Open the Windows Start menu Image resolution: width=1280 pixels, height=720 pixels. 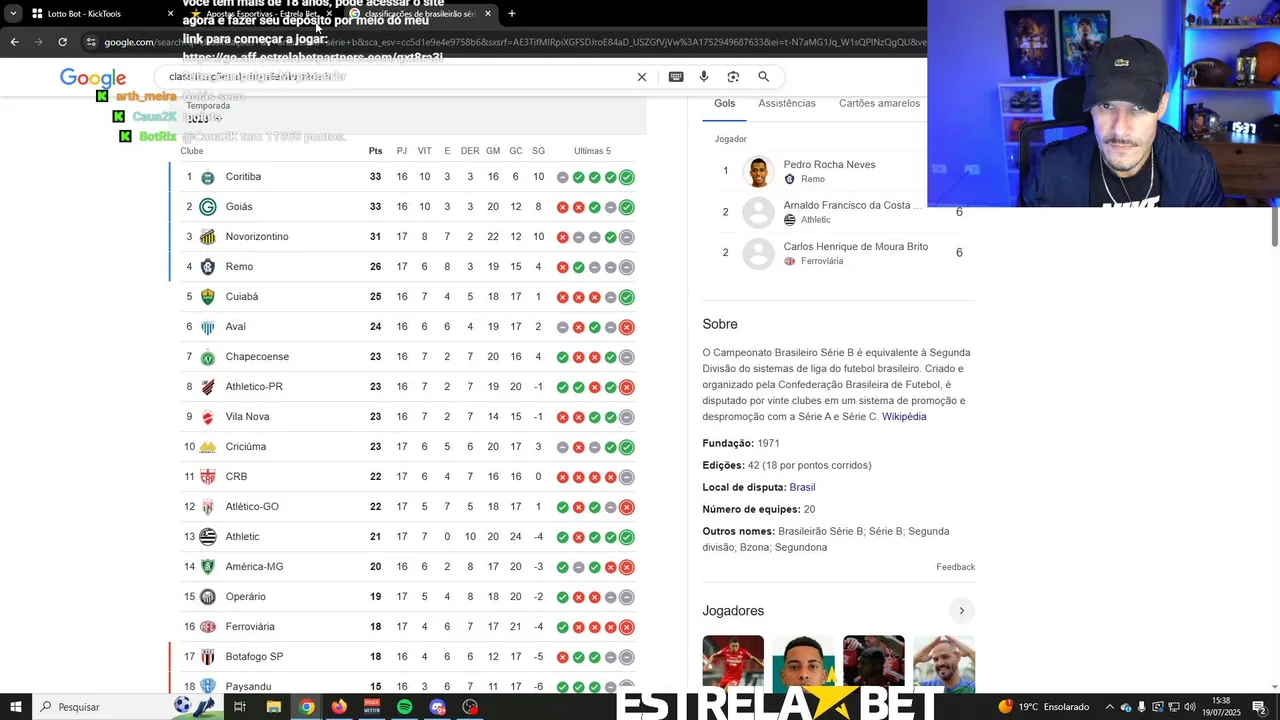[16, 707]
